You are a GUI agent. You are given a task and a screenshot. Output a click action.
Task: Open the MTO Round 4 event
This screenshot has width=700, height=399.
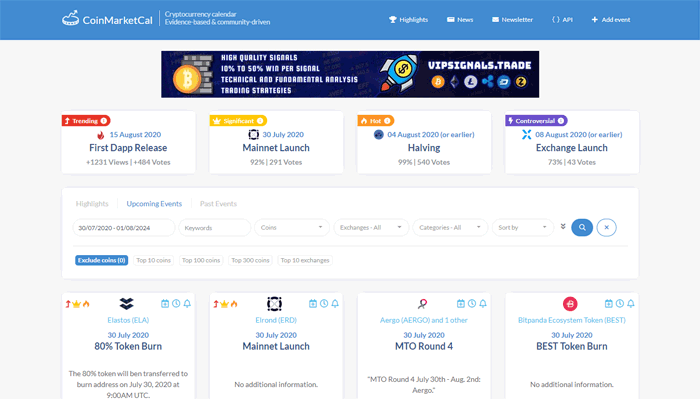424,346
